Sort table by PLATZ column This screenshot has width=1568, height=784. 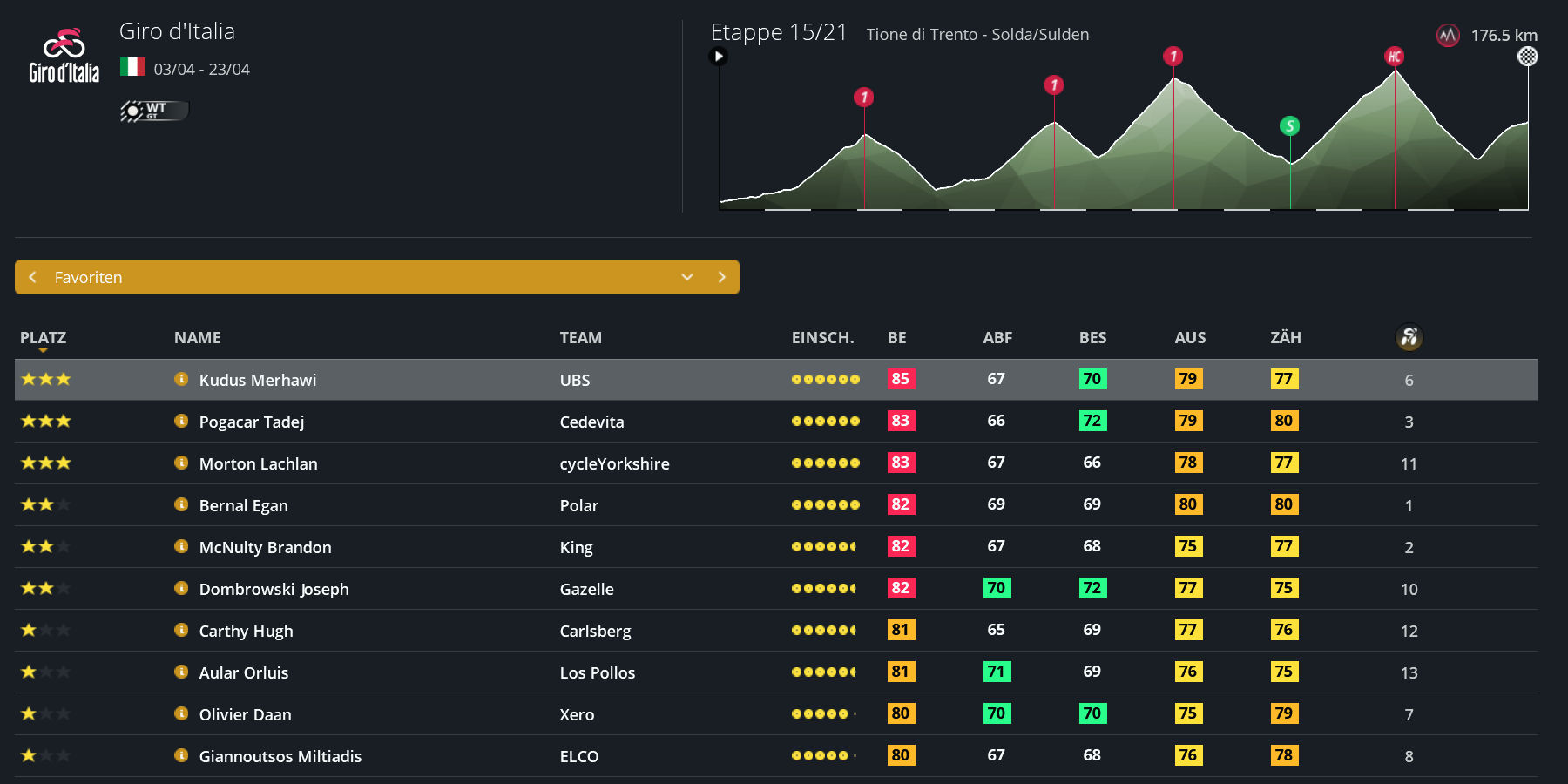(43, 337)
